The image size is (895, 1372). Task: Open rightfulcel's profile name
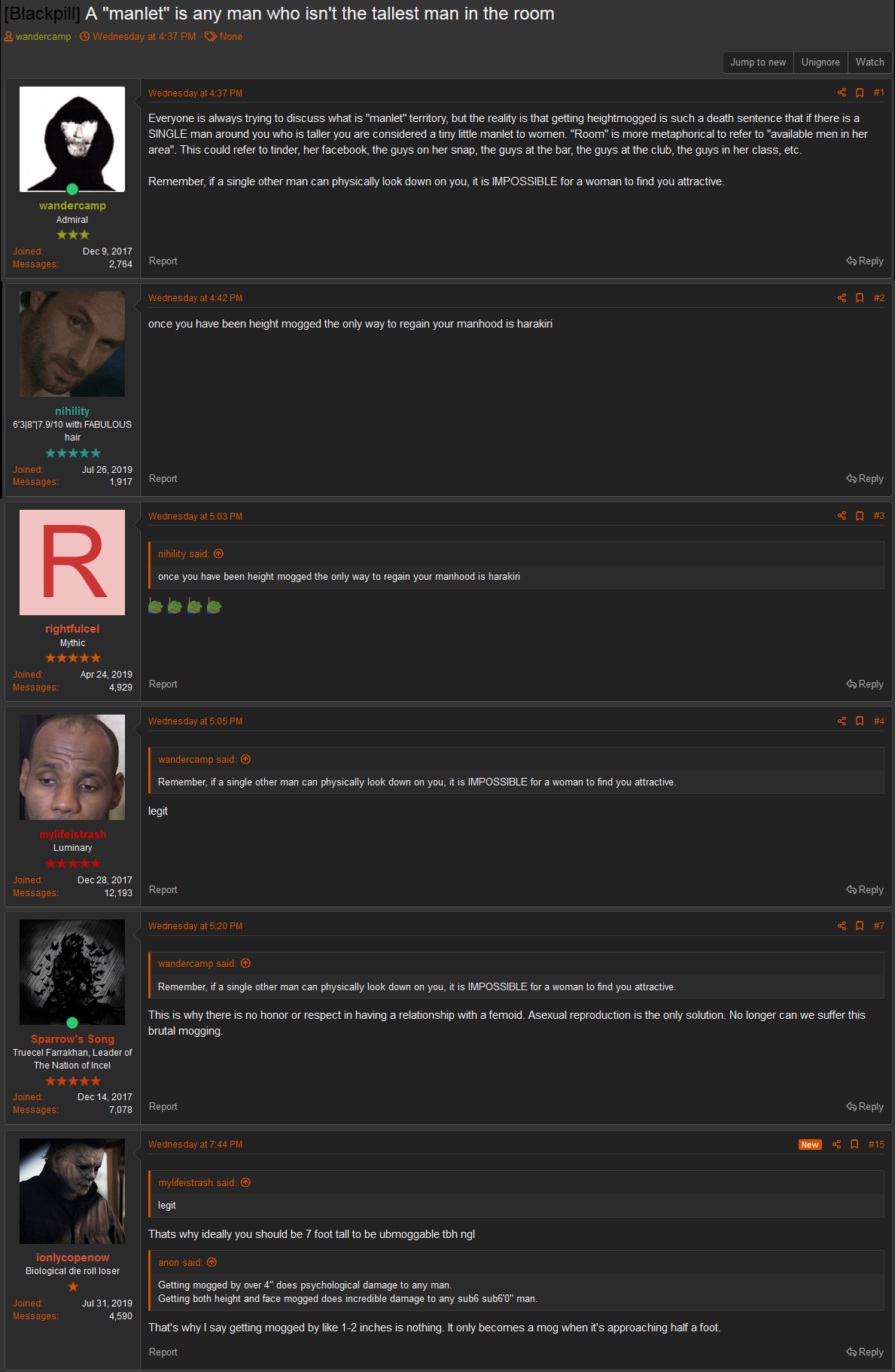(x=72, y=629)
